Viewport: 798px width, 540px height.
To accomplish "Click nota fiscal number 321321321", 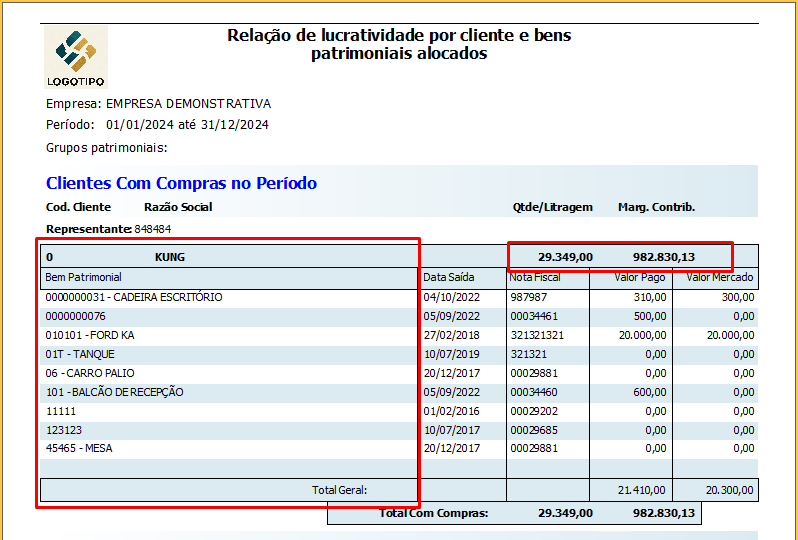I will point(537,335).
